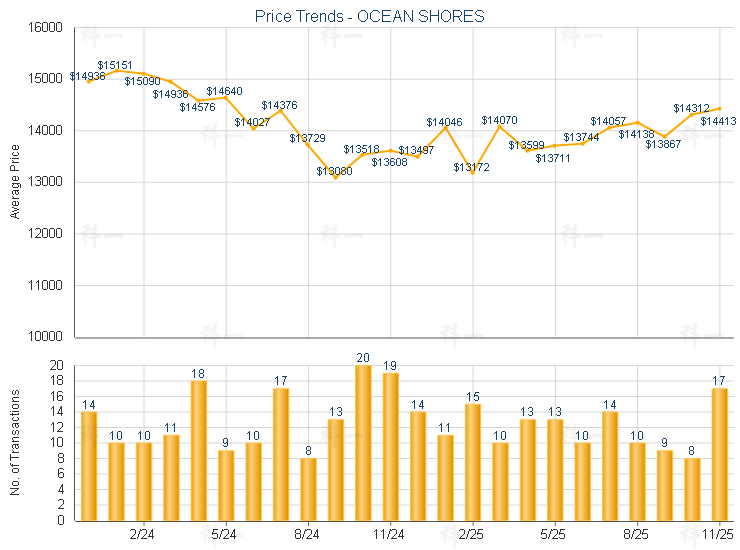Select the $14413 final price data label
The width and height of the screenshot is (740, 550).
pyautogui.click(x=718, y=121)
